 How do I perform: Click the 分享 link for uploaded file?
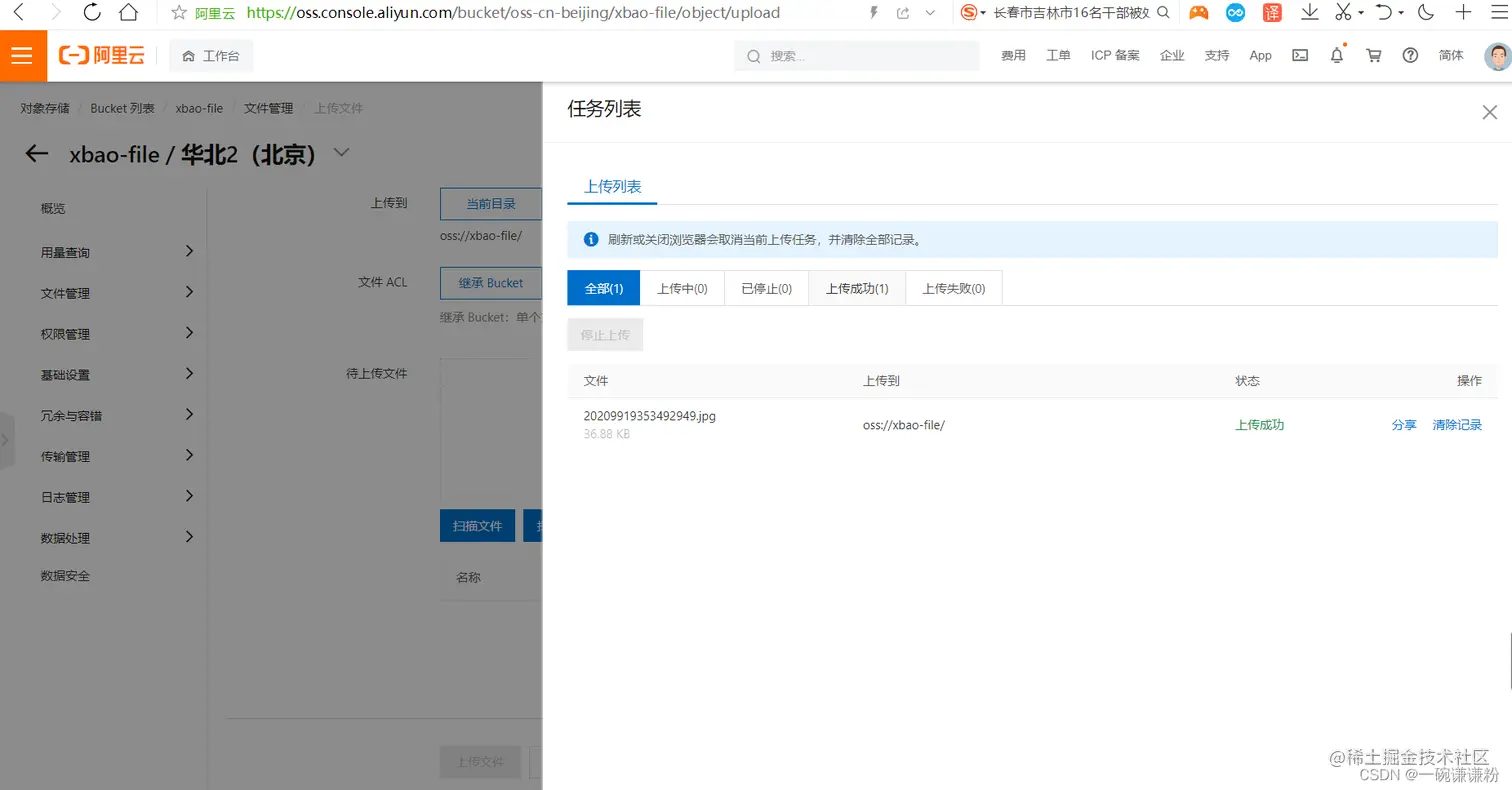[1404, 425]
